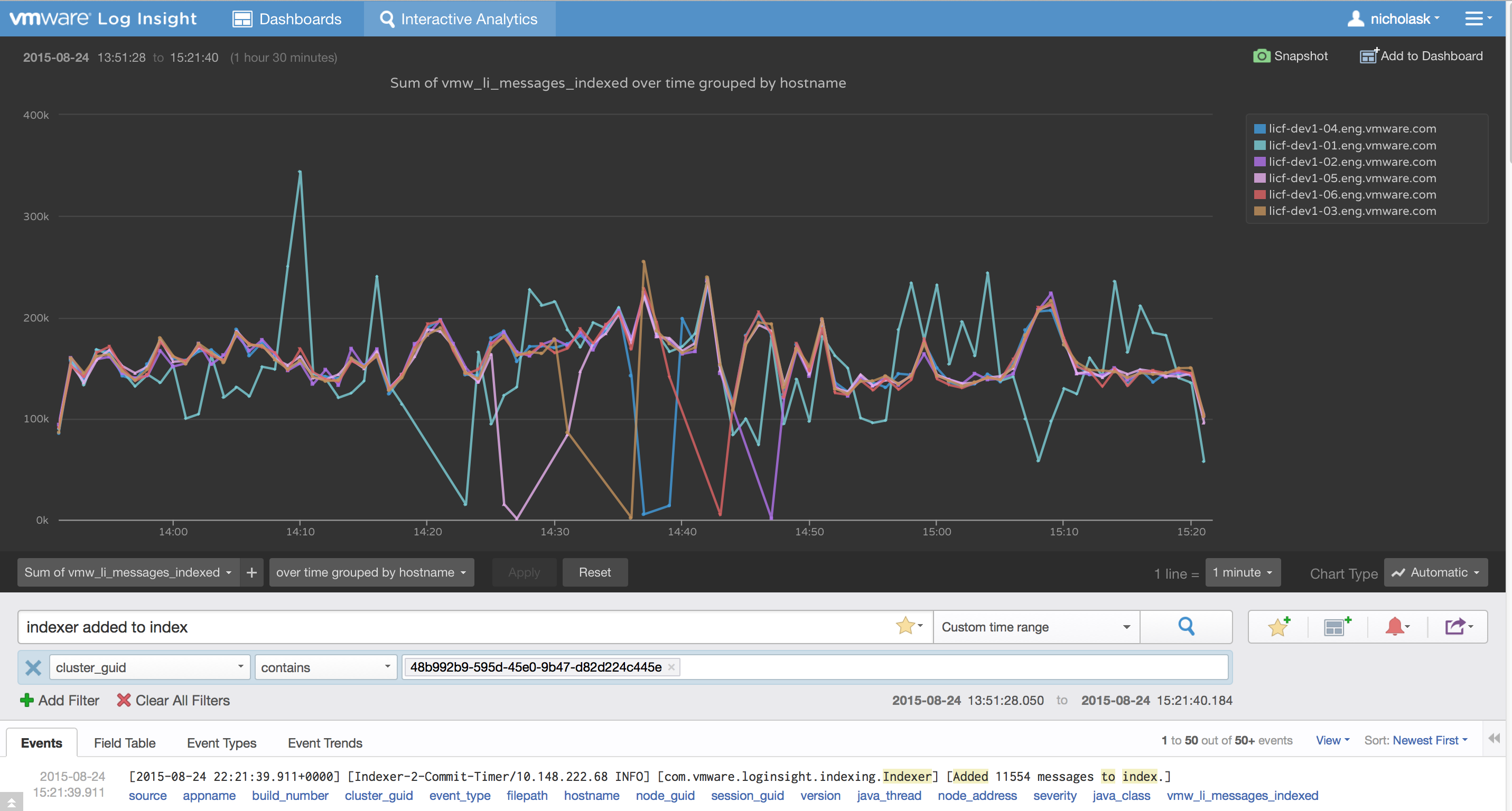Click the Apply button

click(x=524, y=572)
